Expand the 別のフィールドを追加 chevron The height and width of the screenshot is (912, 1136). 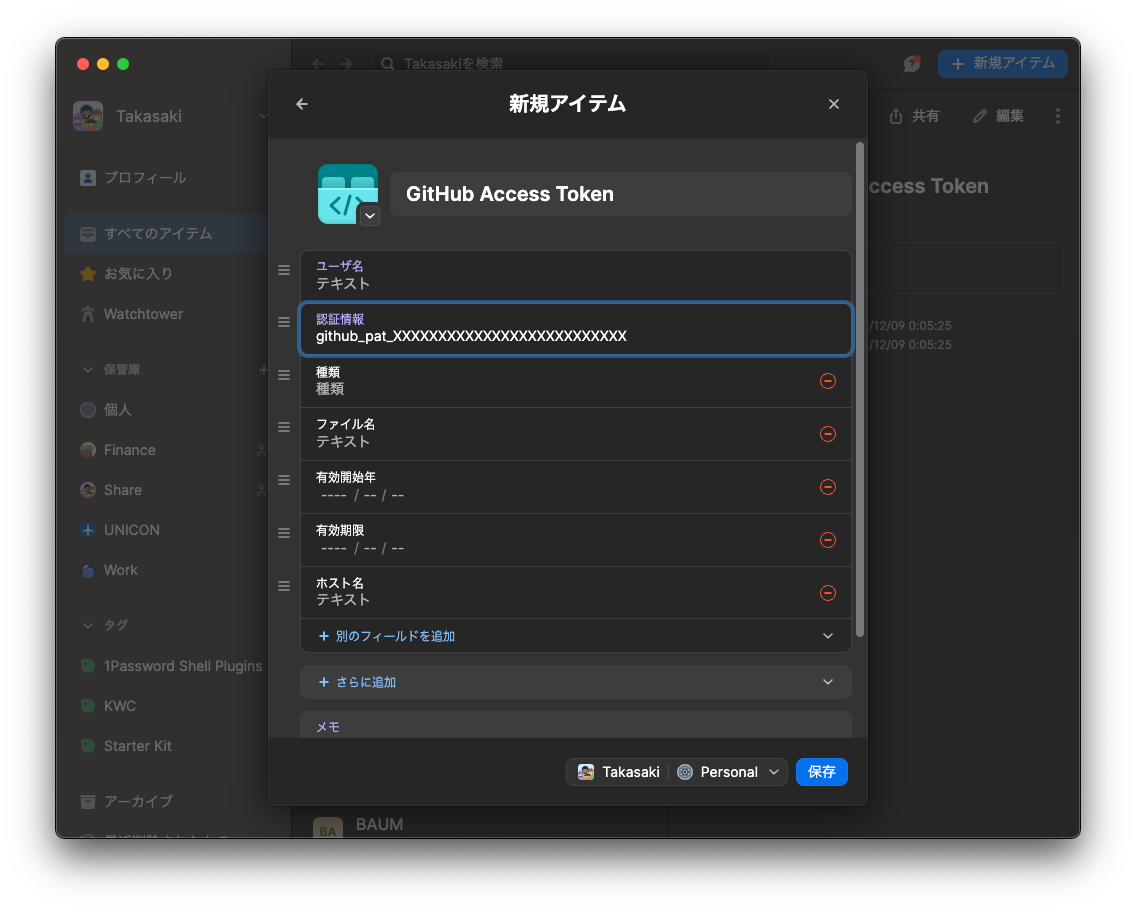pyautogui.click(x=827, y=636)
